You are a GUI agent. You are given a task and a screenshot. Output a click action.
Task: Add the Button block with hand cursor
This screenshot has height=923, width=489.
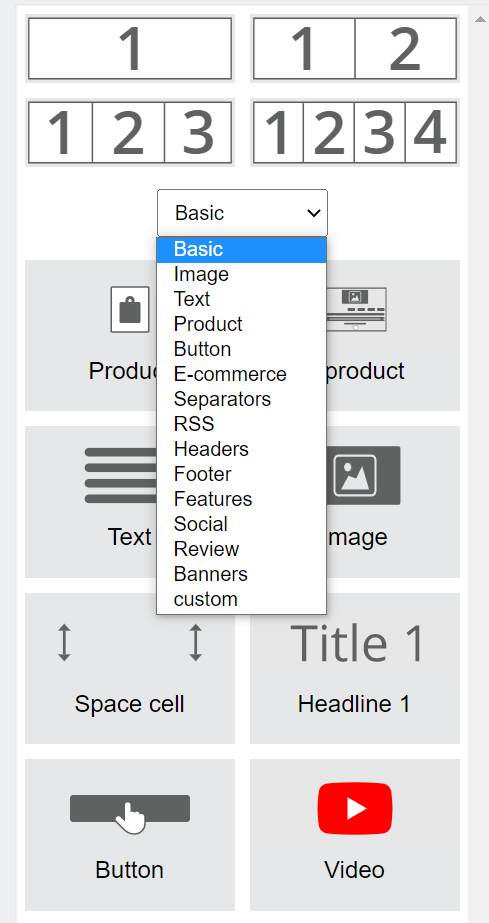[129, 835]
